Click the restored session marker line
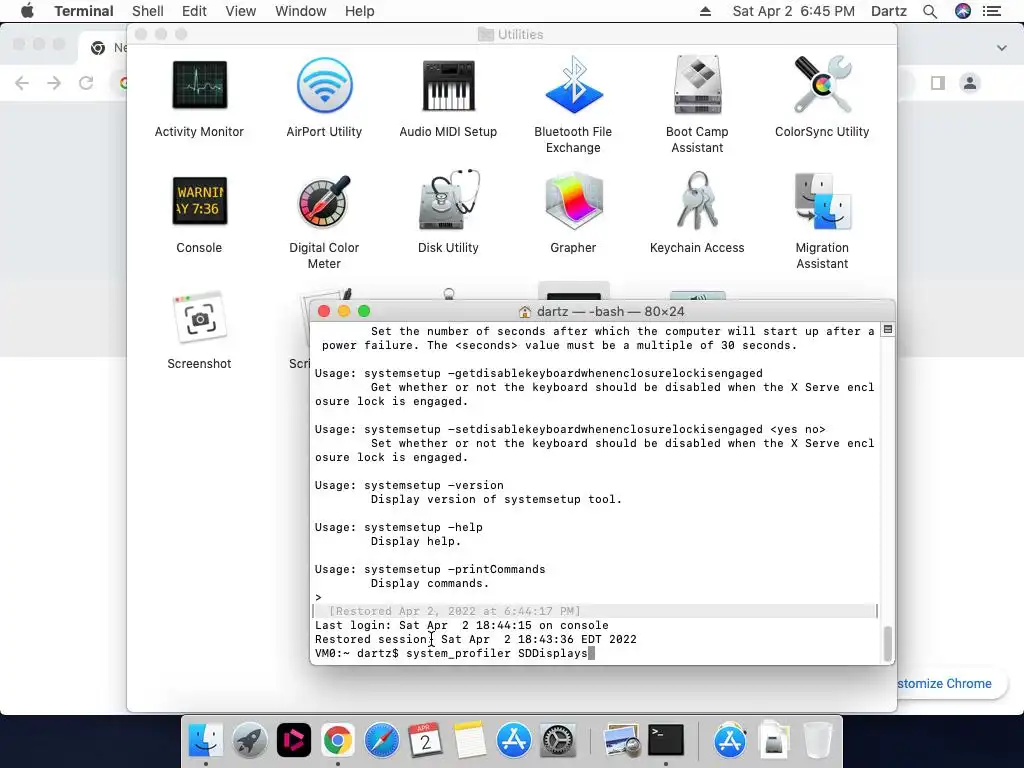Screen dimensions: 1024x768 pyautogui.click(x=594, y=611)
